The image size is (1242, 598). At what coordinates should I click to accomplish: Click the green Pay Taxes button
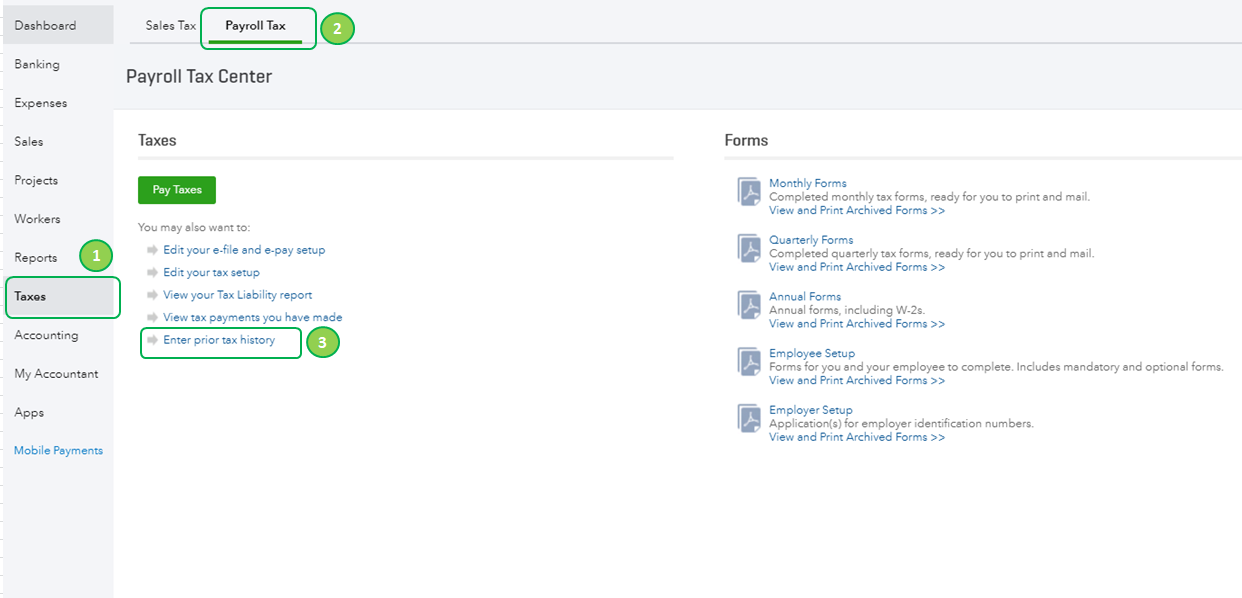pos(177,190)
